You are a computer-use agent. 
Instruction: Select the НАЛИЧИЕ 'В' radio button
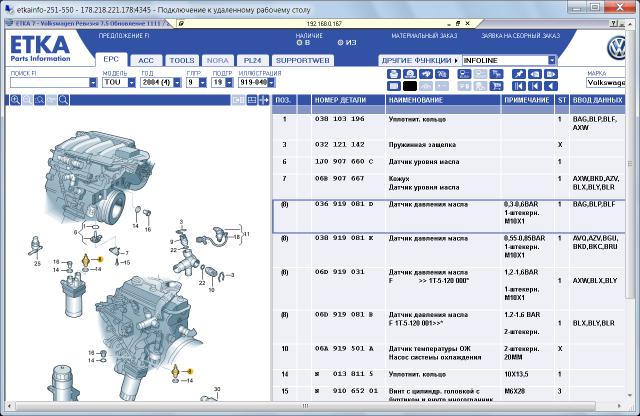(x=299, y=42)
